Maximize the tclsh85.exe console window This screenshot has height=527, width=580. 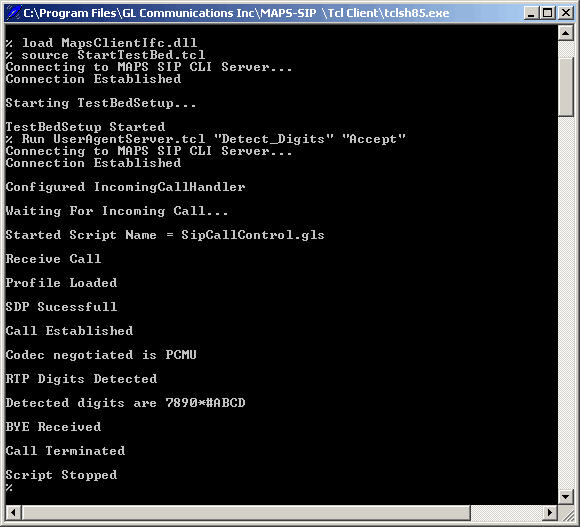pos(547,13)
